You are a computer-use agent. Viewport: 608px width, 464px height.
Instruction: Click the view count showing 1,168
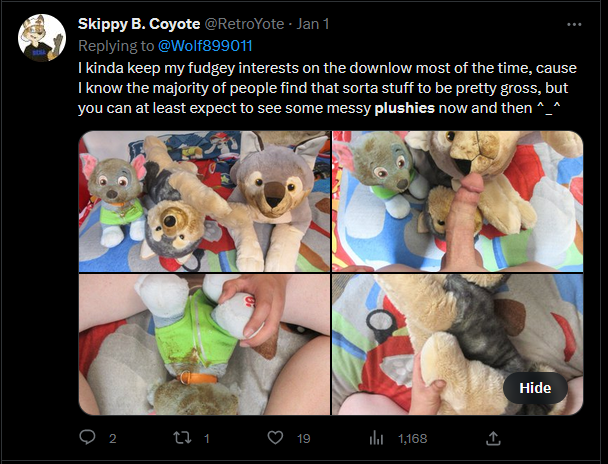[413, 438]
